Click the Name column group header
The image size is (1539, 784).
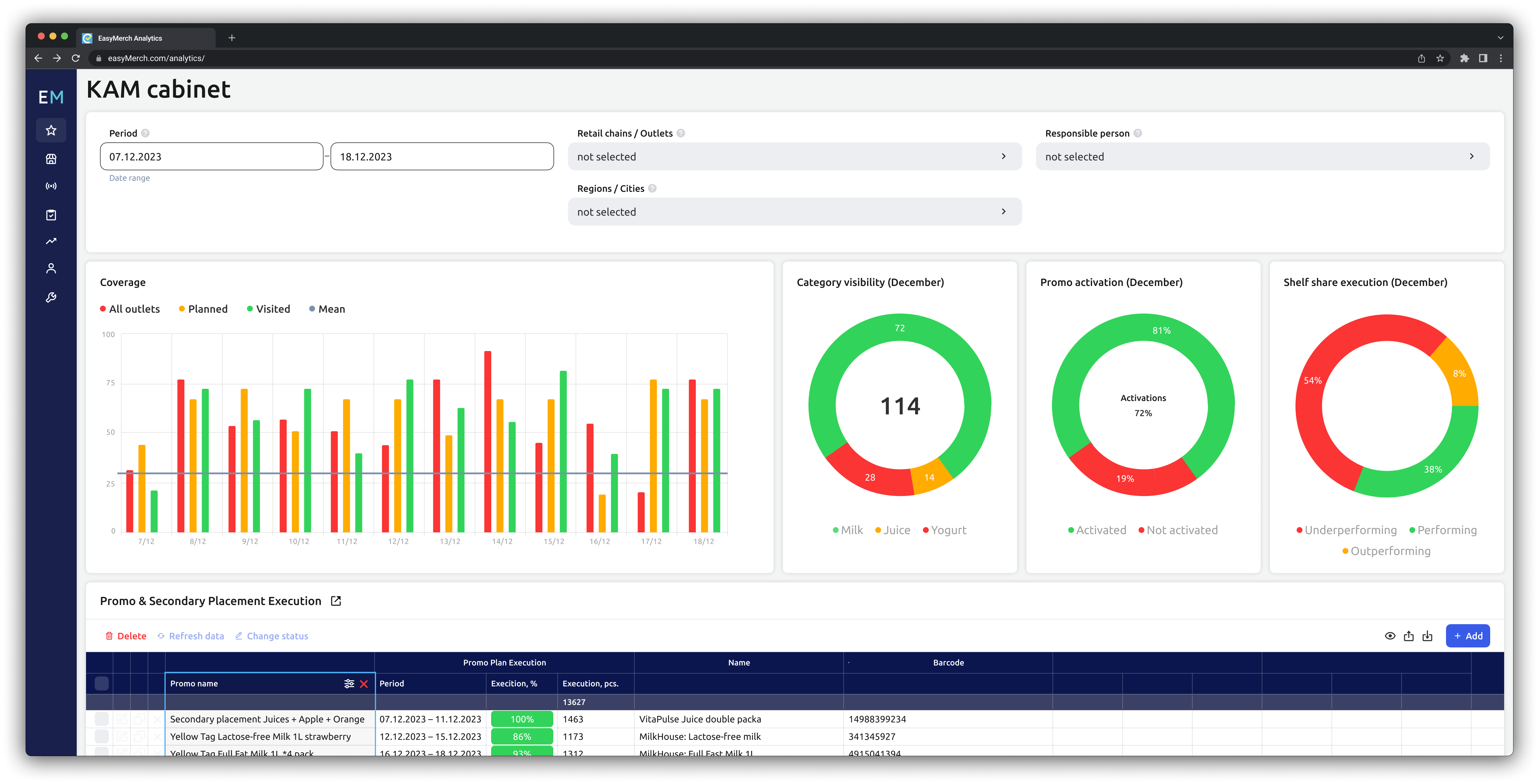pyautogui.click(x=738, y=663)
